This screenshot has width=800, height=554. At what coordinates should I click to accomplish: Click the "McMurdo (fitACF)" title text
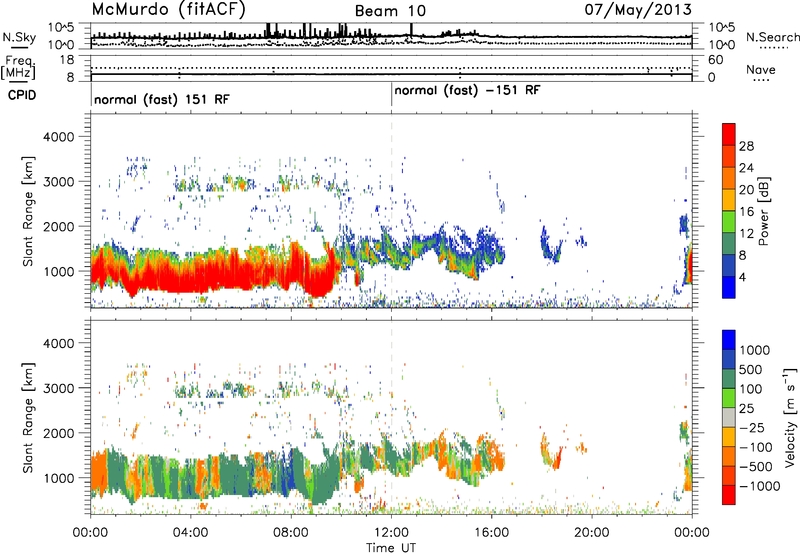[169, 10]
